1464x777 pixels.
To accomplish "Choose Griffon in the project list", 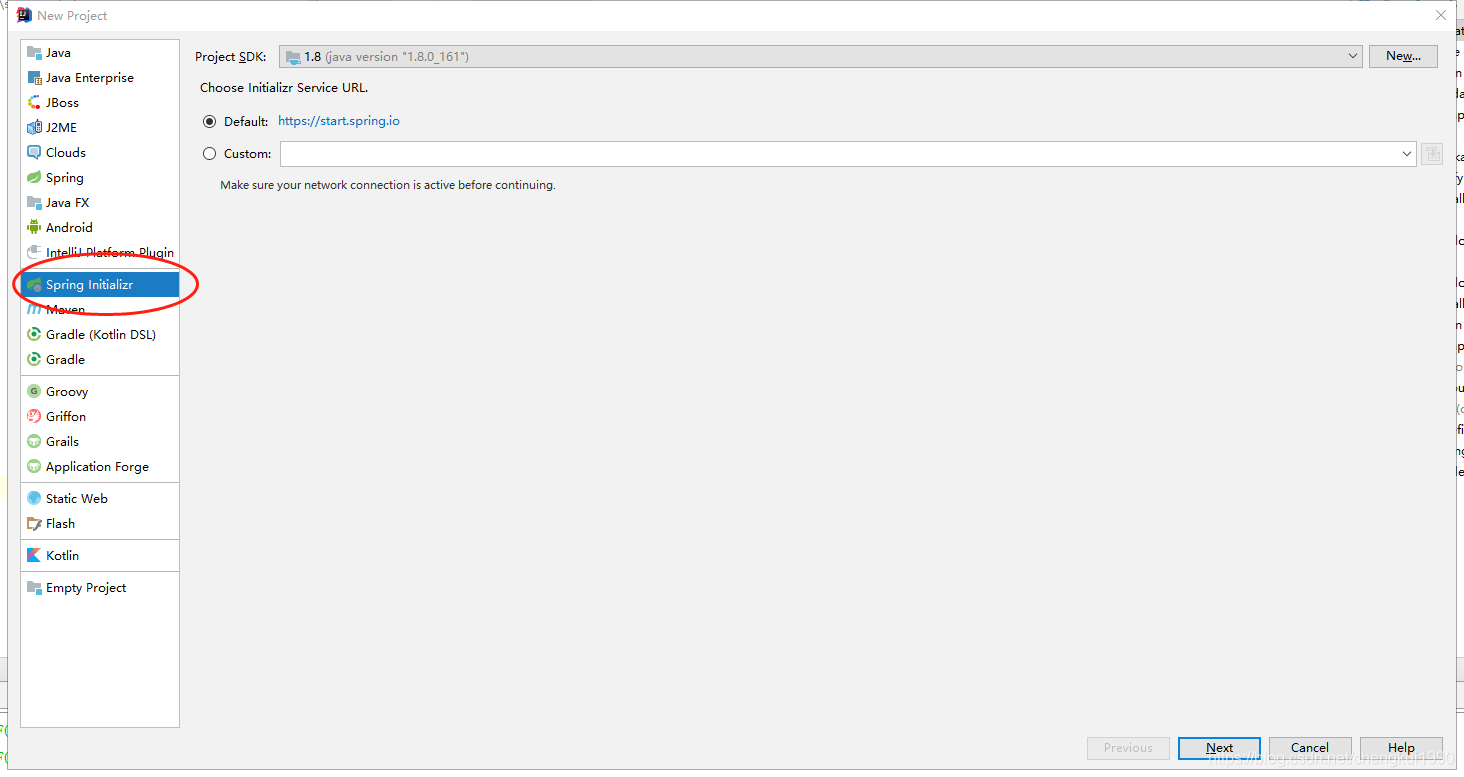I will pyautogui.click(x=100, y=417).
